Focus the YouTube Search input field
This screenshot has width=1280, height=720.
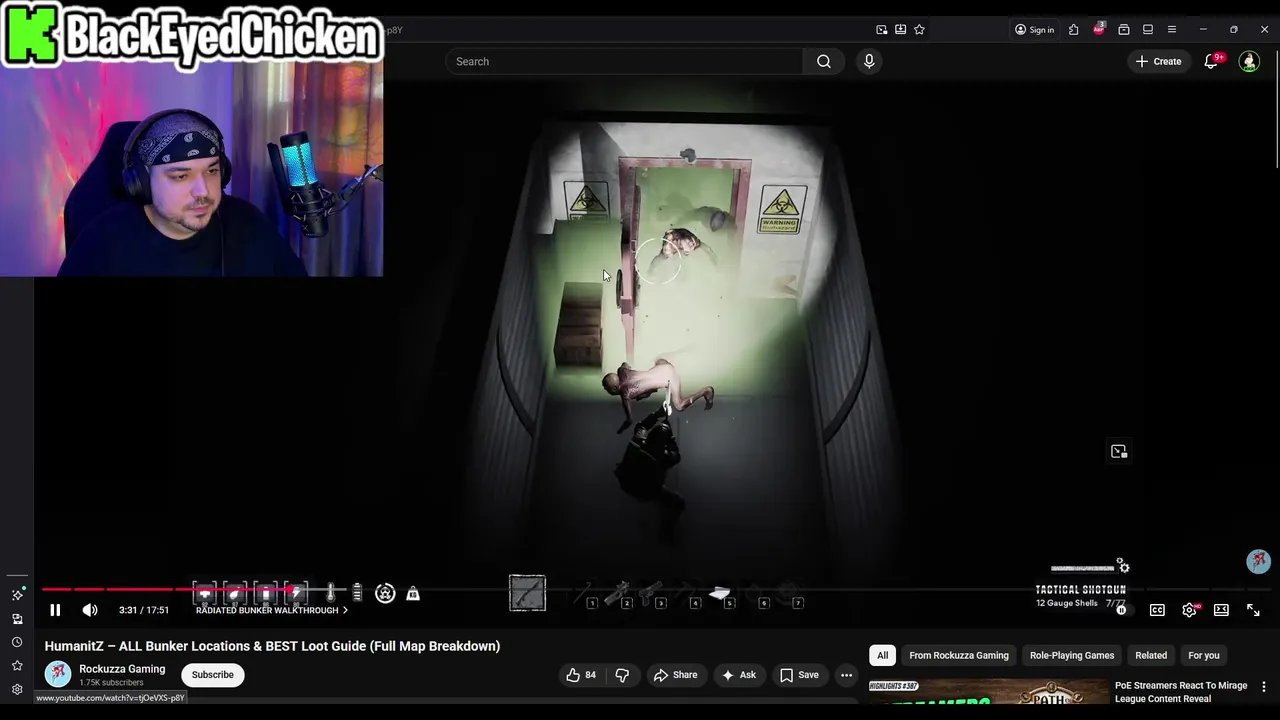click(624, 61)
